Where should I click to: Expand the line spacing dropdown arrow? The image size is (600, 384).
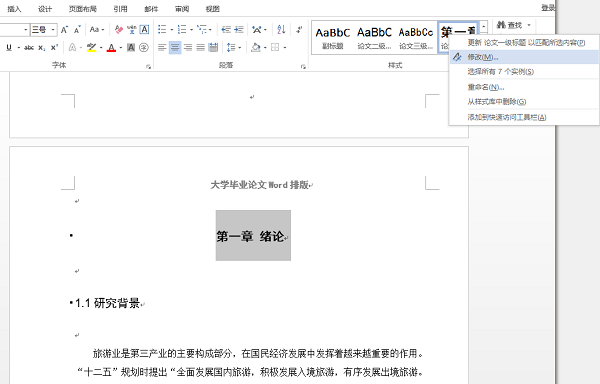pos(240,47)
